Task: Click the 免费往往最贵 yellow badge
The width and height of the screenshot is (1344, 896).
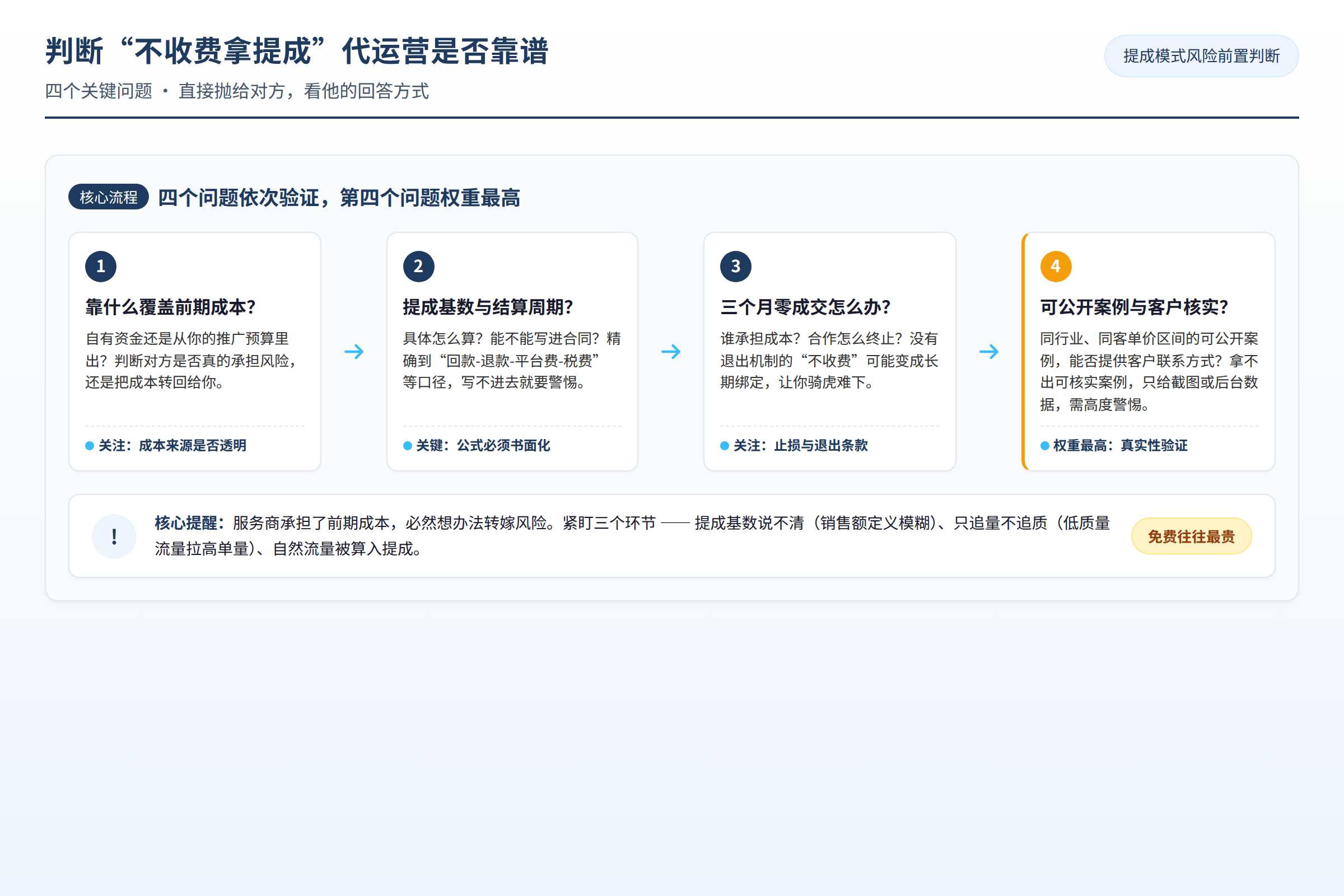Action: point(1192,536)
